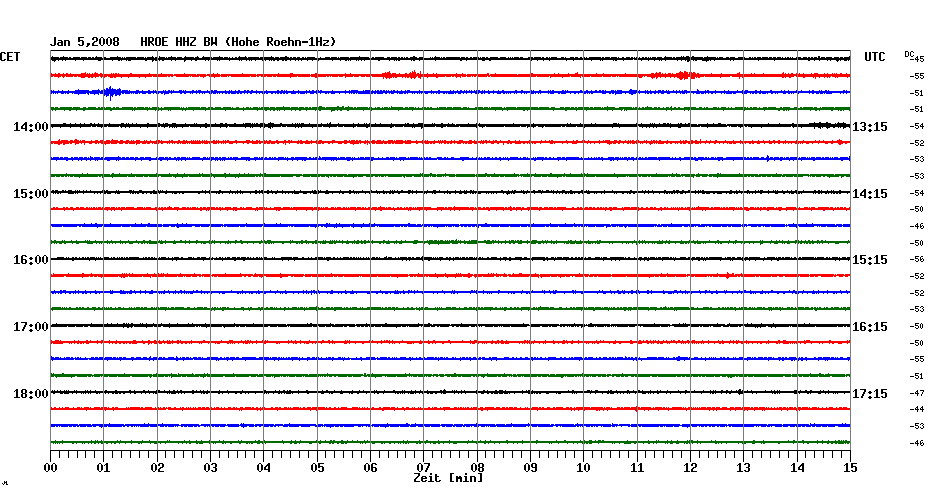Viewport: 930px width, 494px height.
Task: Click the 'CET' timezone label
Action: click(x=10, y=57)
